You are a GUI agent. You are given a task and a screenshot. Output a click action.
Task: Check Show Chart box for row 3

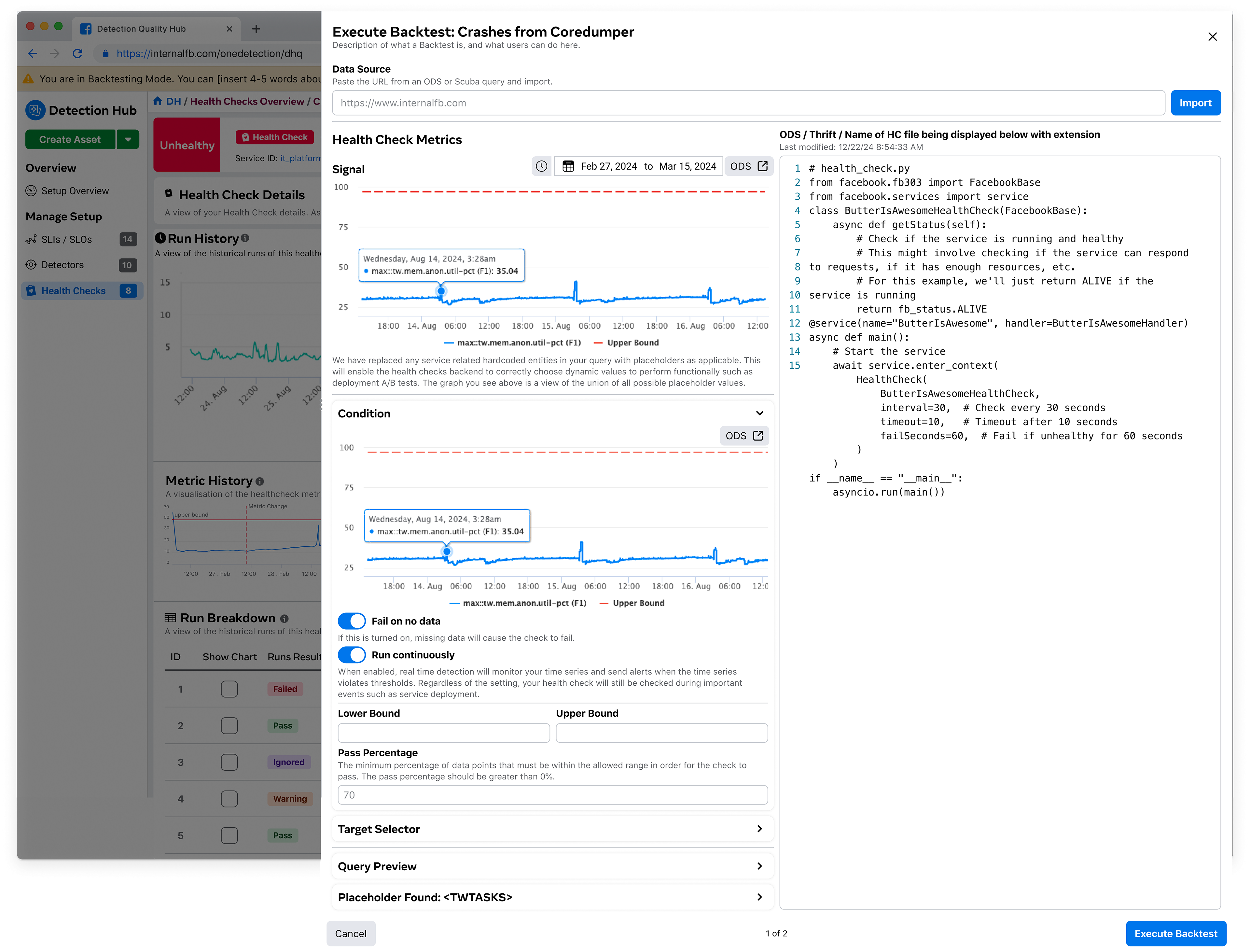coord(229,762)
